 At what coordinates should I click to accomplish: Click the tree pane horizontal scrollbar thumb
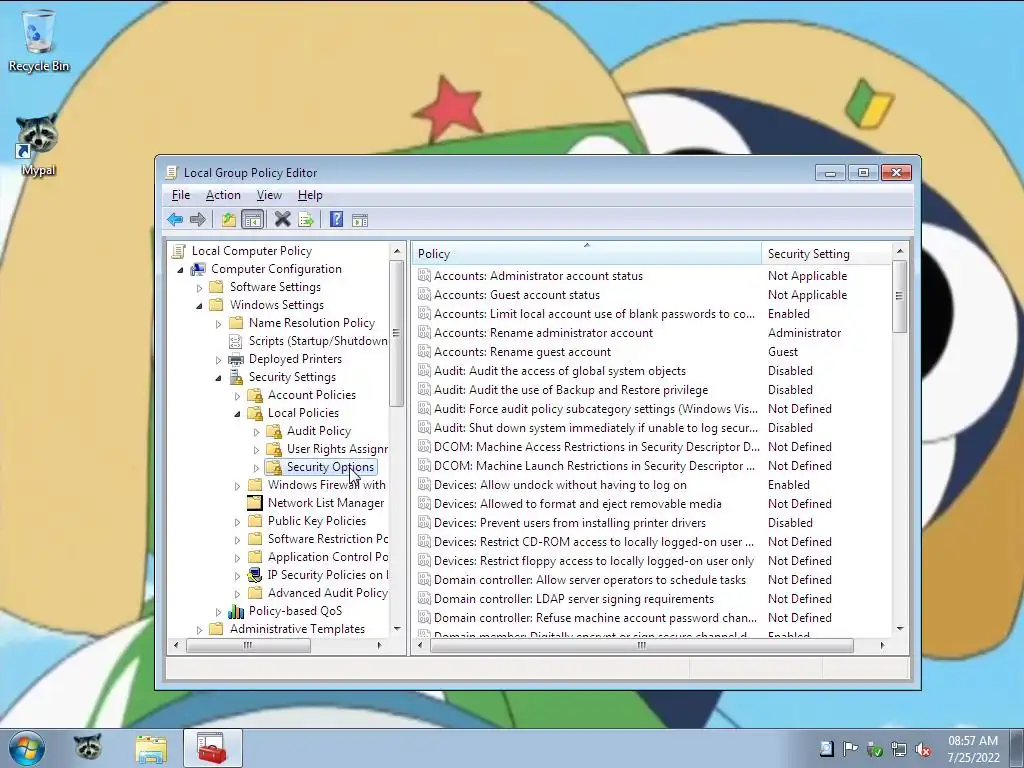pyautogui.click(x=248, y=645)
